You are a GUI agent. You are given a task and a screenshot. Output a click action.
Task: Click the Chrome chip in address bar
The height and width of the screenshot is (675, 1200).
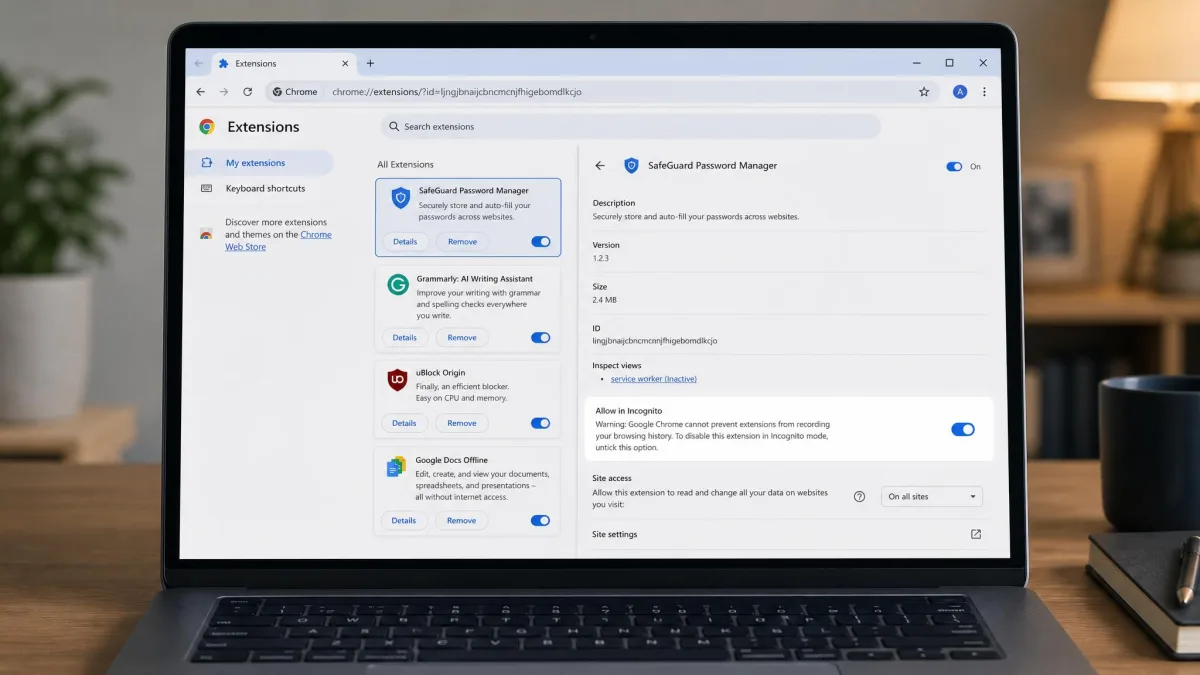point(295,92)
